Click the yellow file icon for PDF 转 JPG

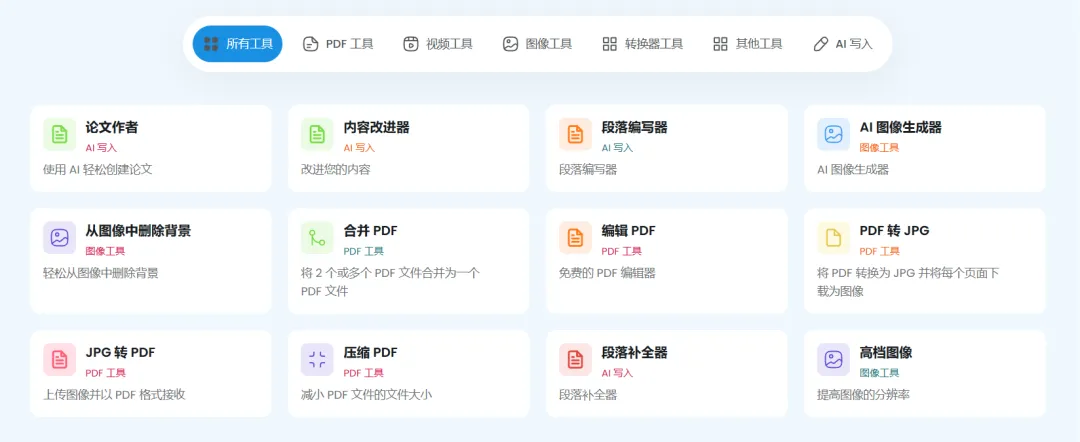[x=833, y=238]
